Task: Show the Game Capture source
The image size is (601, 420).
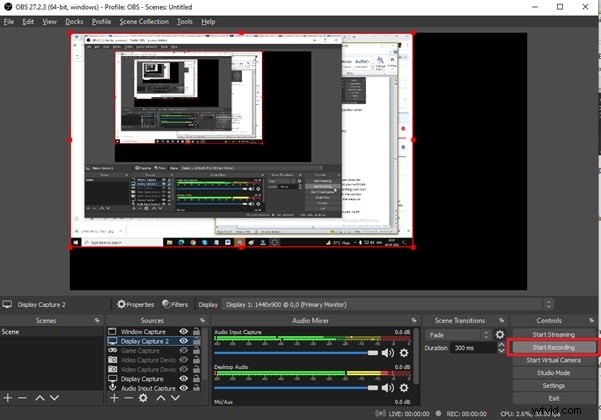Action: click(183, 350)
